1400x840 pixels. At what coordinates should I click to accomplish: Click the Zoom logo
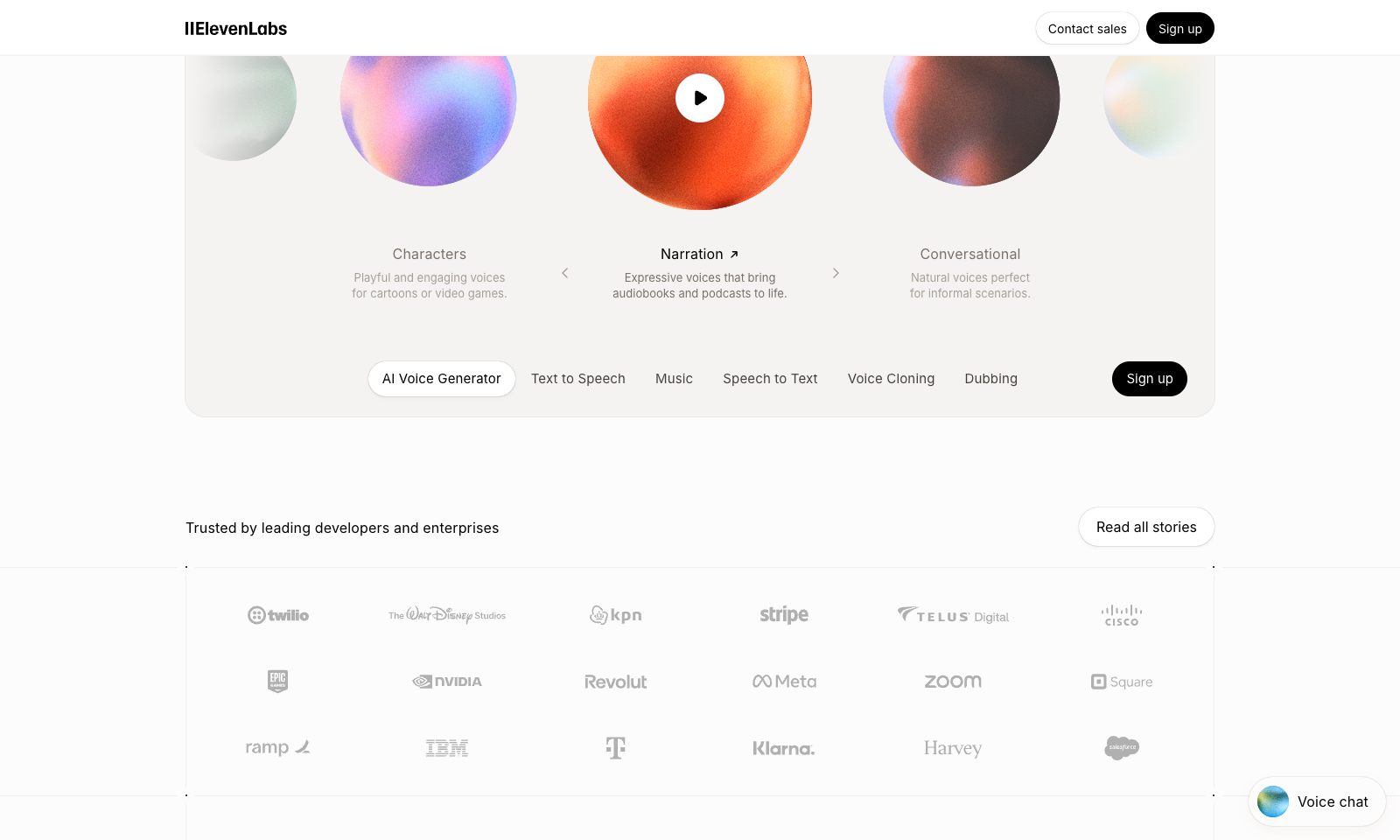pos(953,681)
